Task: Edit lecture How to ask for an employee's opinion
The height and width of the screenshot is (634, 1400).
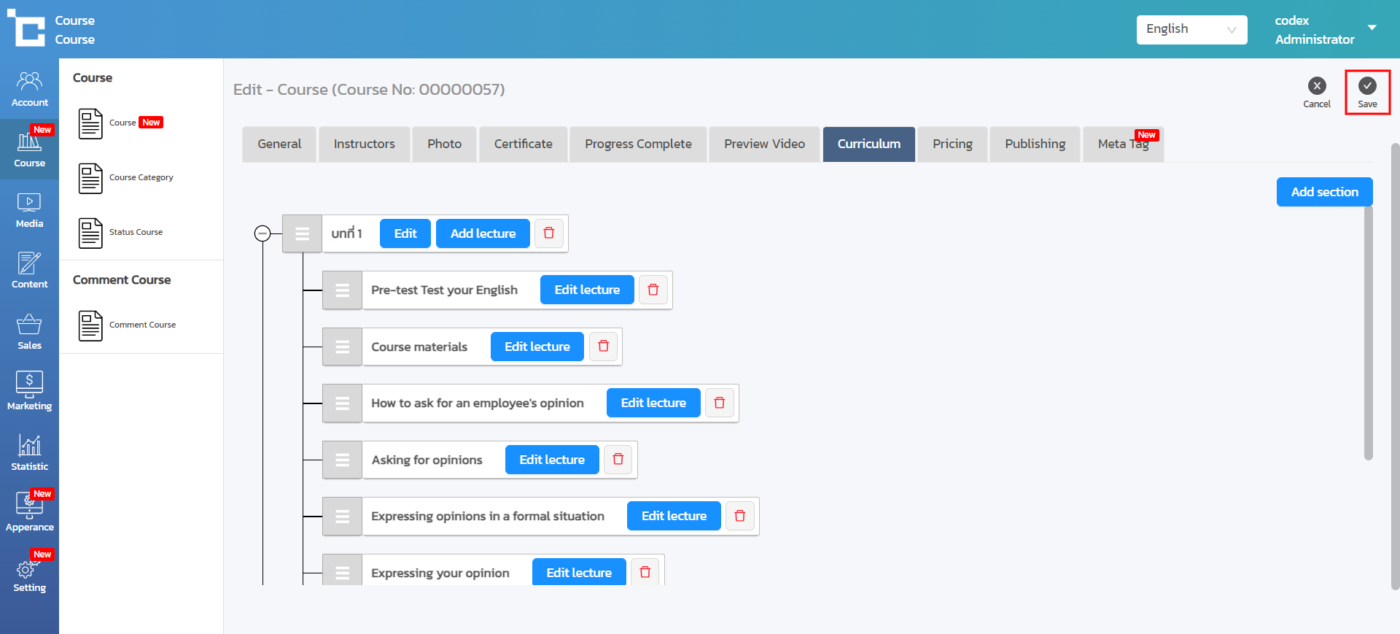Action: point(653,403)
